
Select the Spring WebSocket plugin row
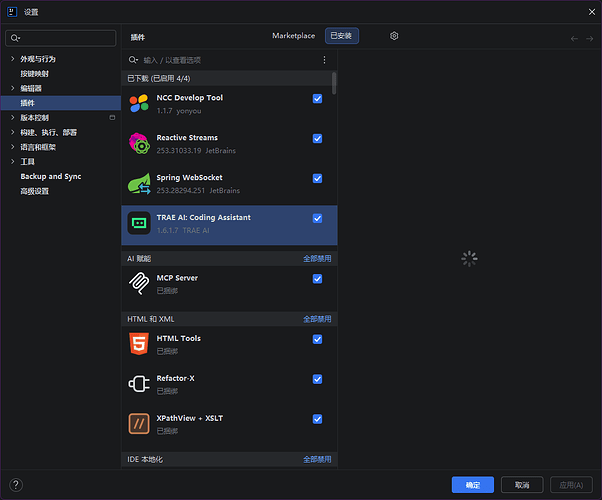tap(229, 184)
